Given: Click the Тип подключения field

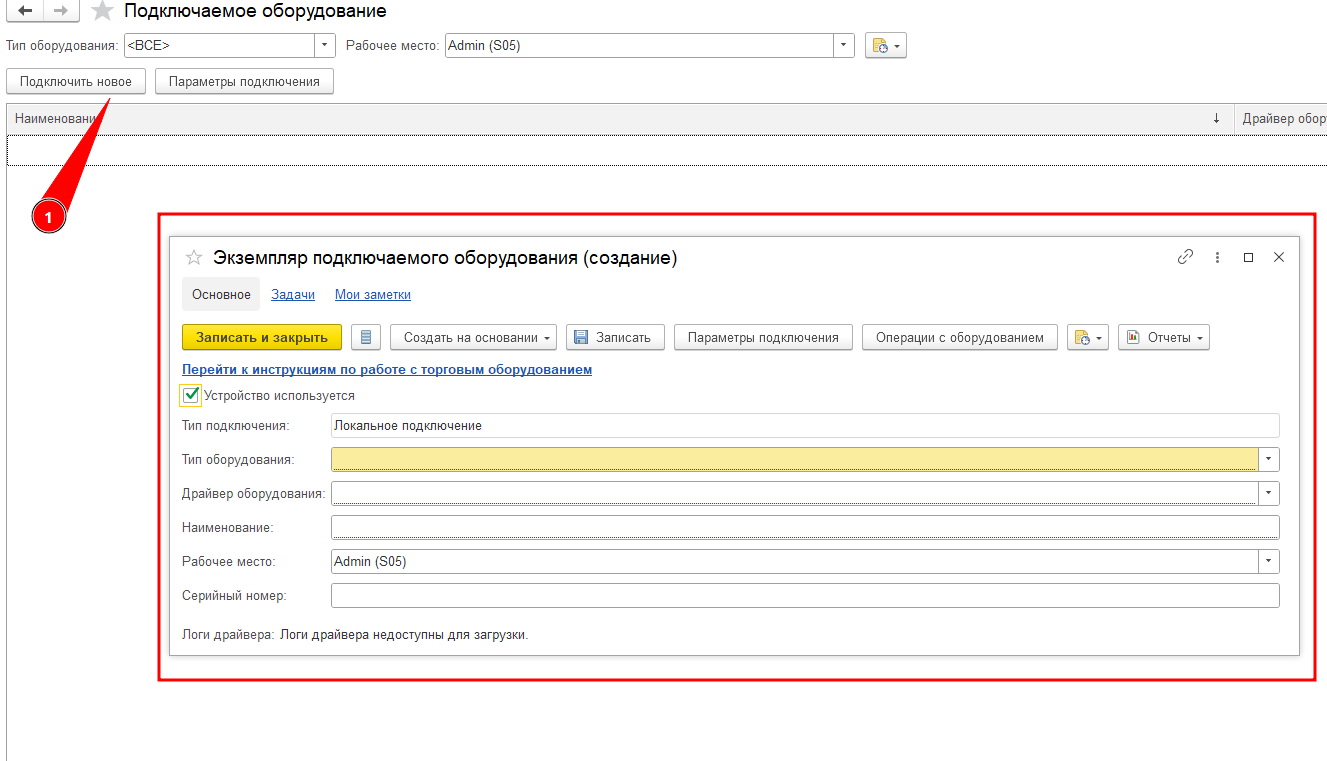Looking at the screenshot, I should (x=805, y=425).
